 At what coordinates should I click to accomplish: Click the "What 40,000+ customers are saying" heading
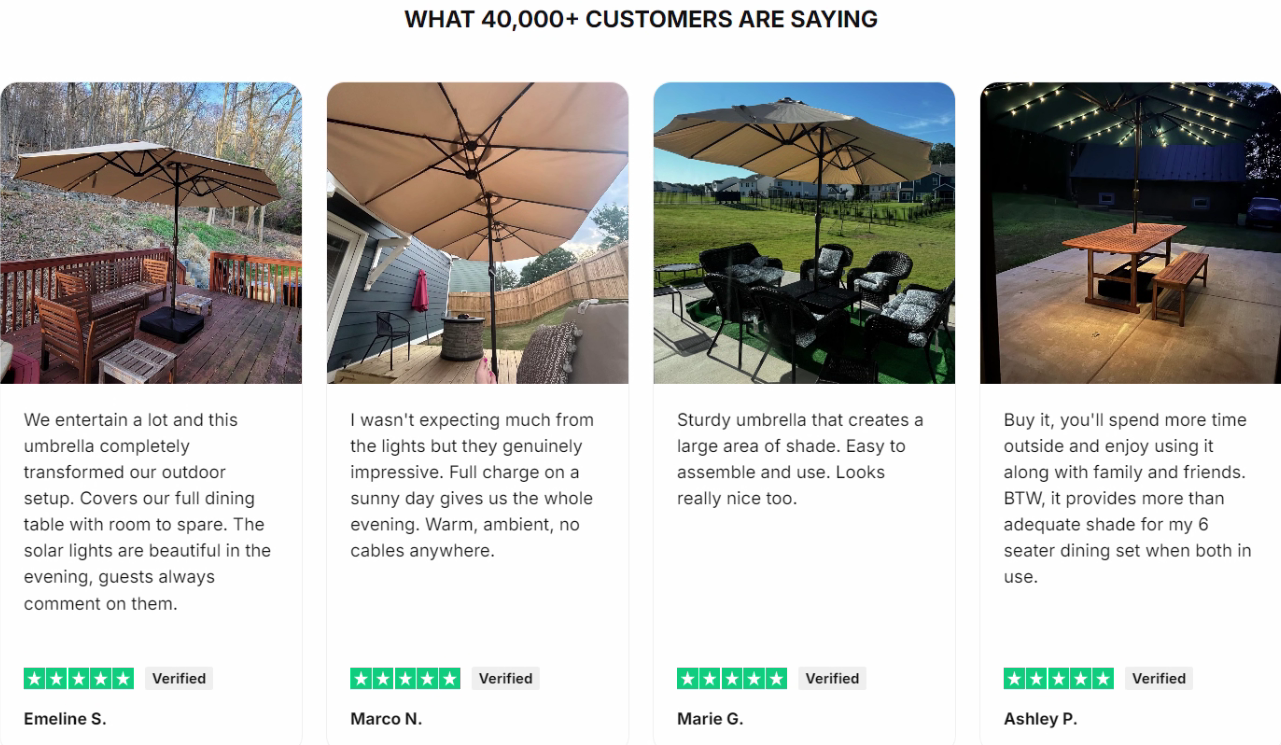[641, 19]
